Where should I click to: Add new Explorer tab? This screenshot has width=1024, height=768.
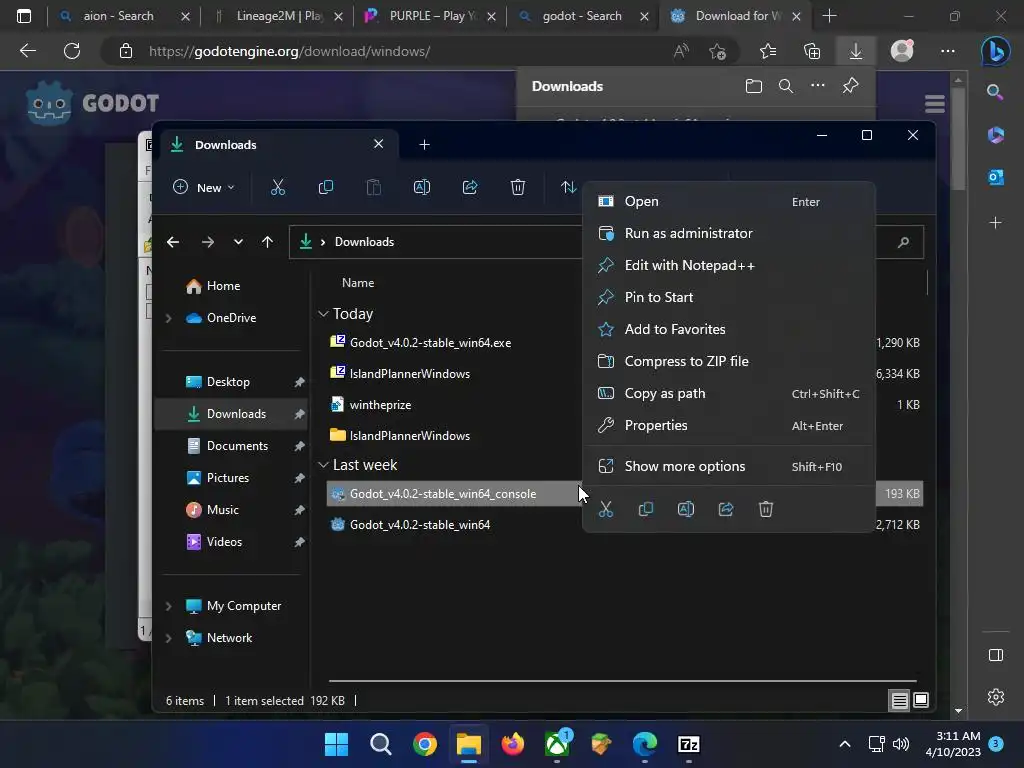coord(424,144)
